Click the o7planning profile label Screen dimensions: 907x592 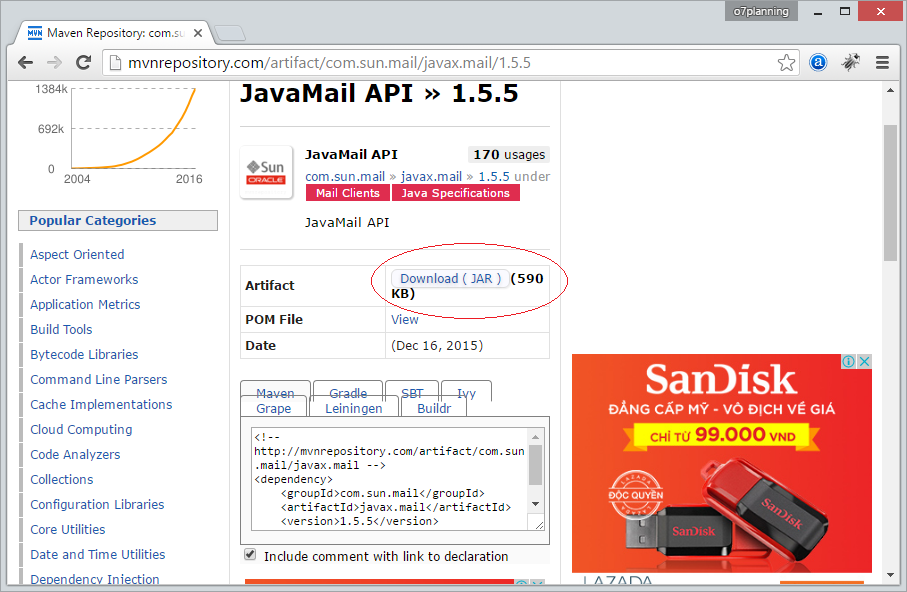[x=761, y=11]
